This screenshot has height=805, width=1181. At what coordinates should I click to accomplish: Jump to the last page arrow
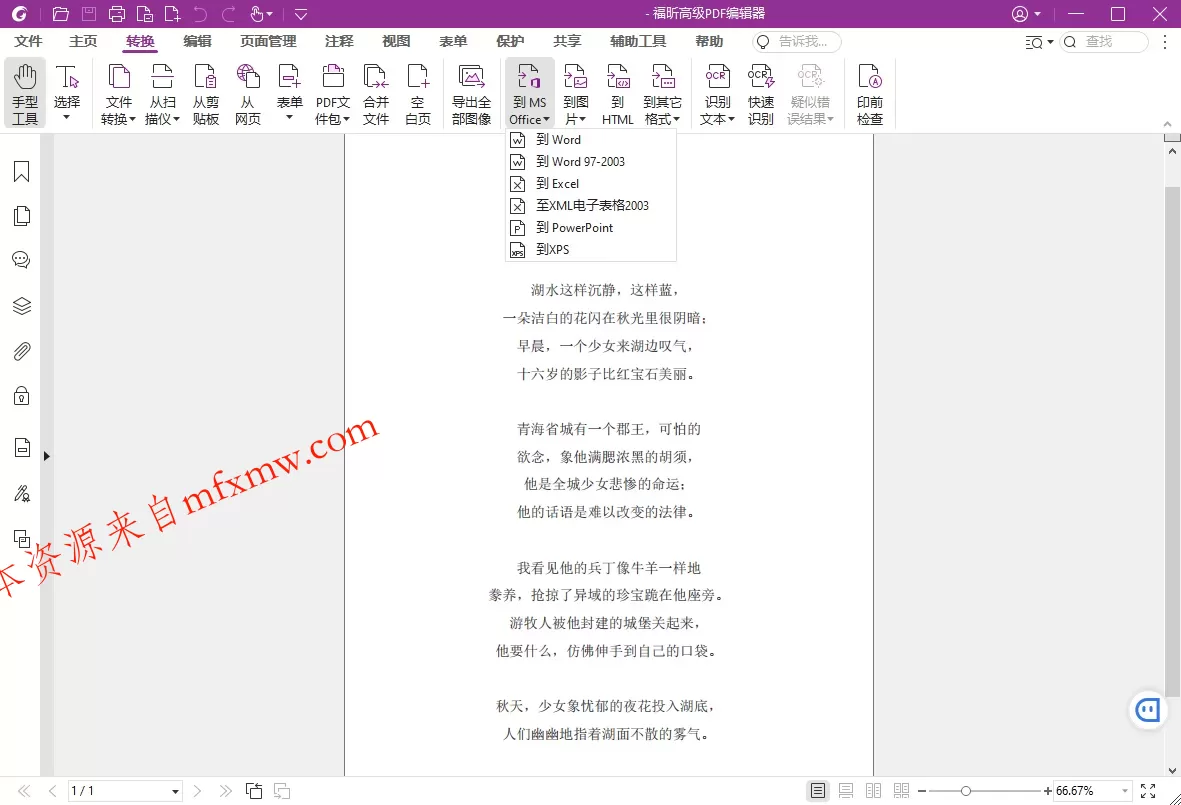click(225, 791)
